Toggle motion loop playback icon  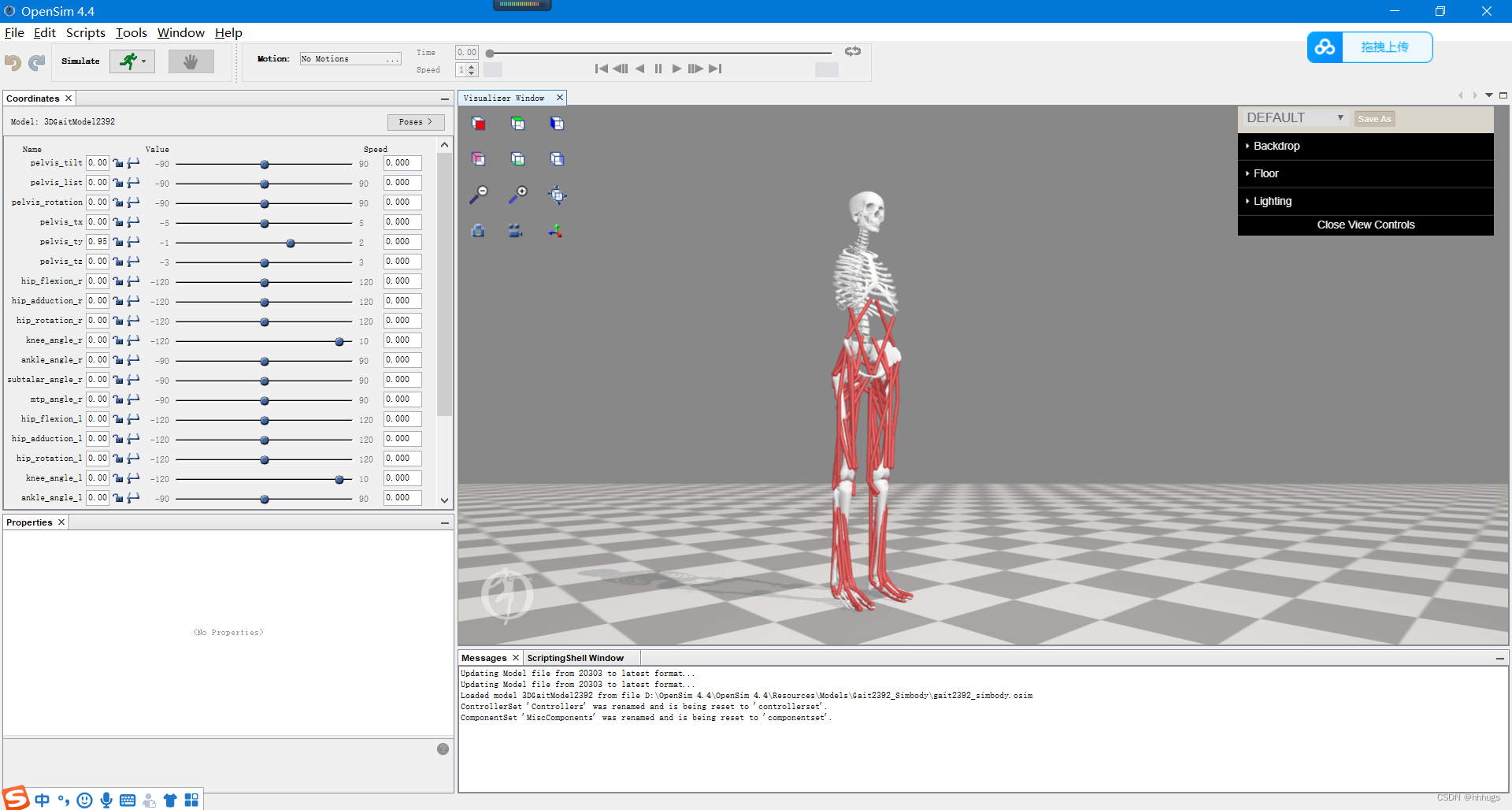tap(853, 52)
